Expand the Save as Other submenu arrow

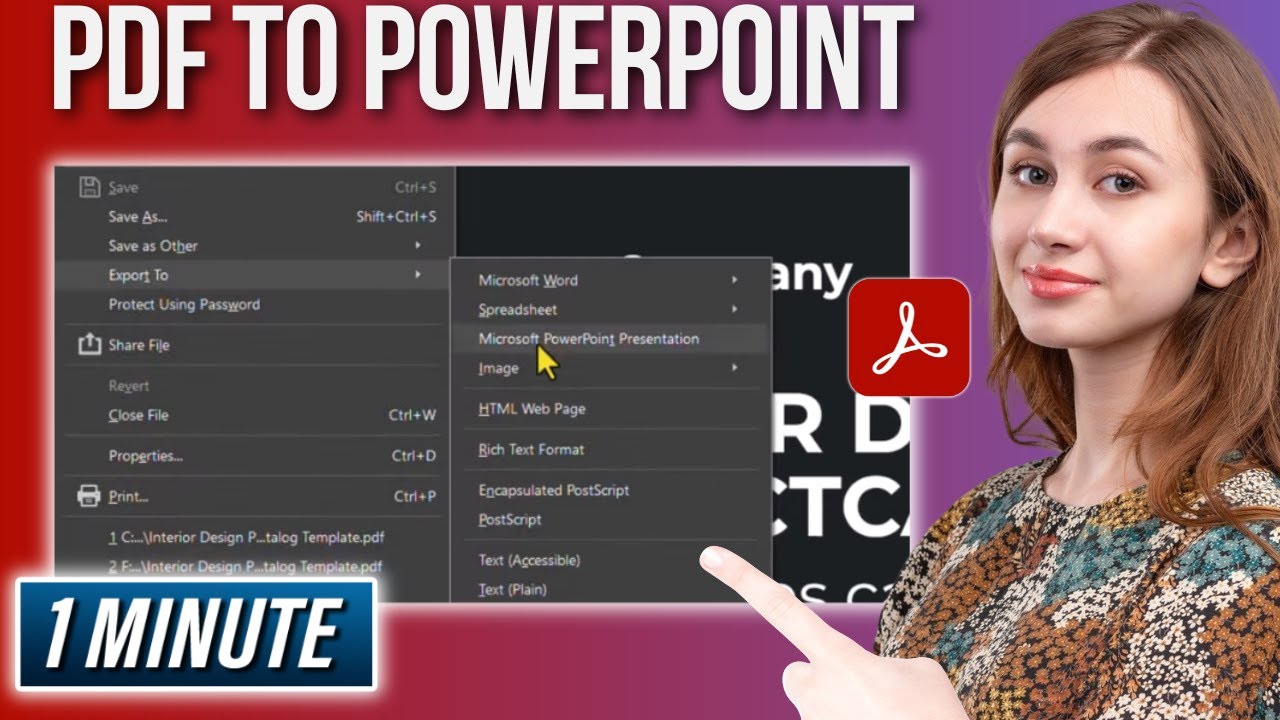coord(418,246)
